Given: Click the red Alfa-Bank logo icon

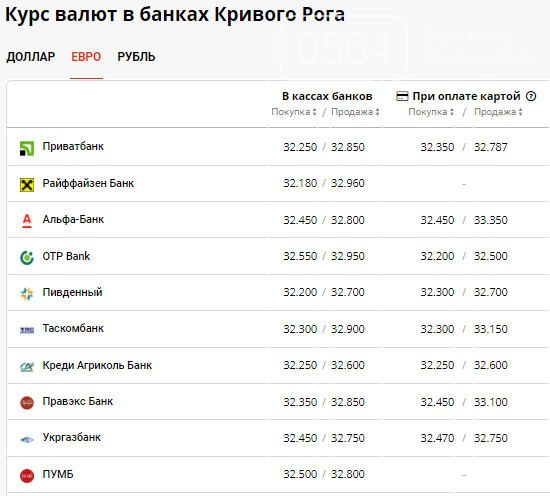Looking at the screenshot, I should click(27, 221).
